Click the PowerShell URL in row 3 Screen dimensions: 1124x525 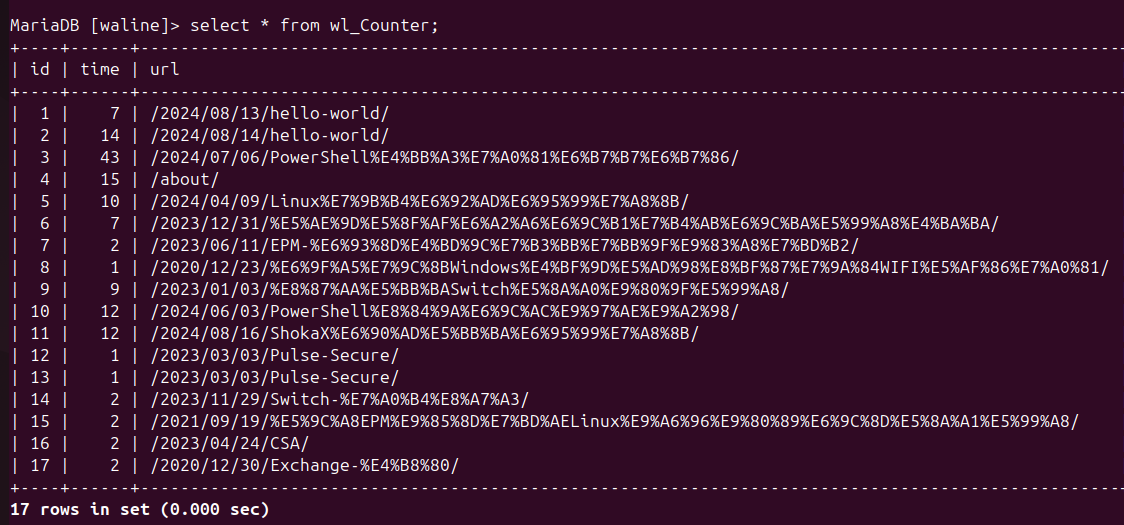tap(443, 157)
